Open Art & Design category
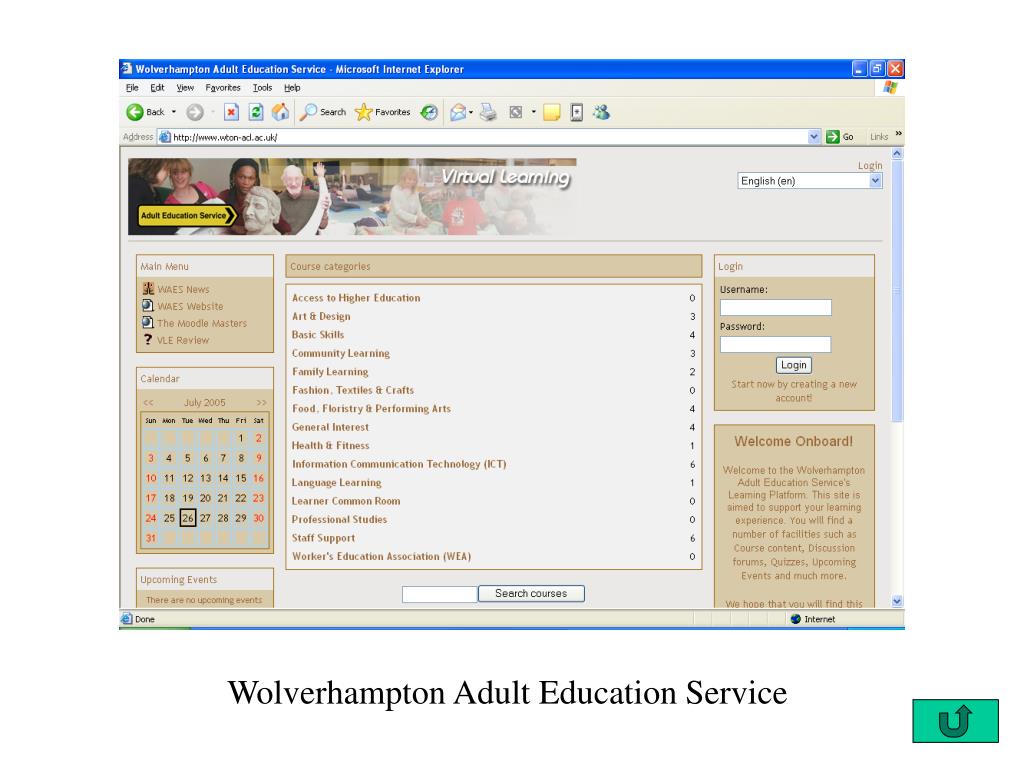This screenshot has height=768, width=1024. click(x=321, y=316)
